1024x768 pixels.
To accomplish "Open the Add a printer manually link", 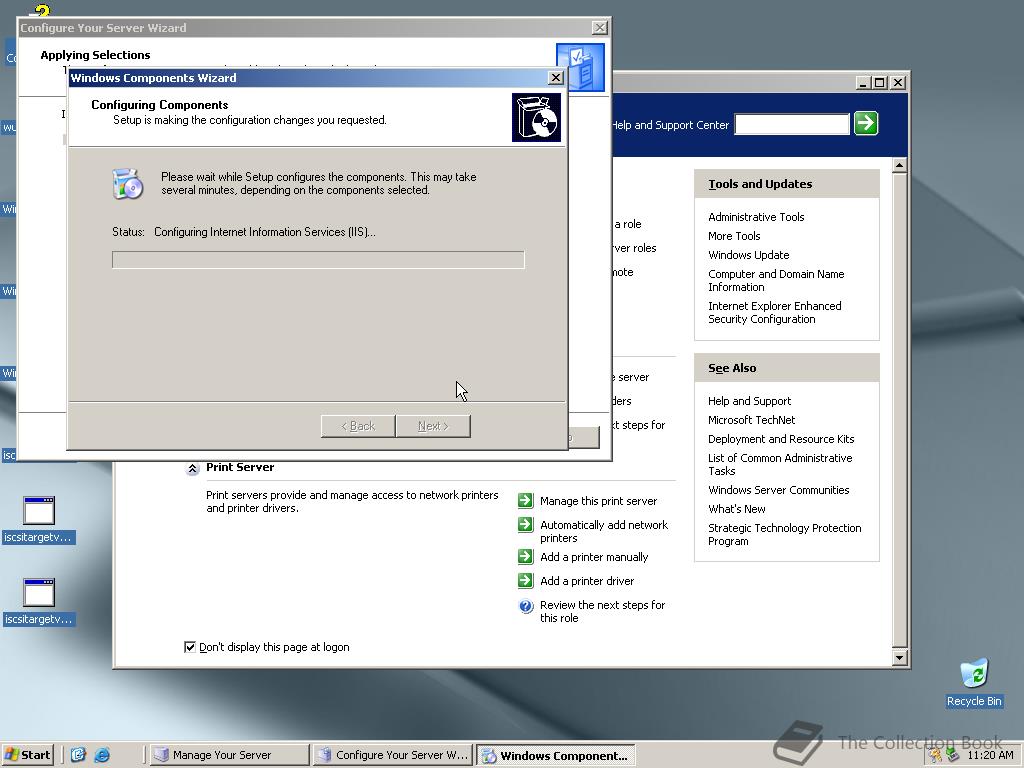I will pos(594,557).
